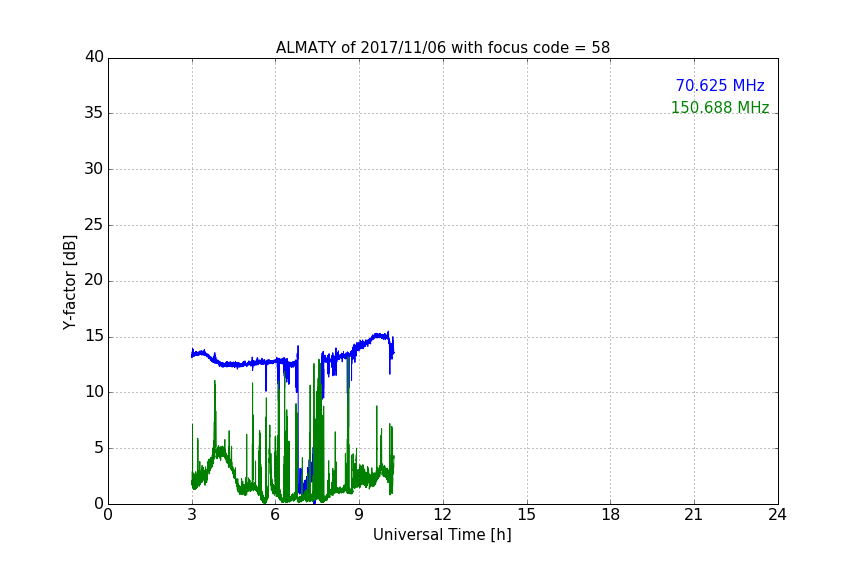The height and width of the screenshot is (576, 864).
Task: Click x-axis tick label '21'
Action: point(694,515)
